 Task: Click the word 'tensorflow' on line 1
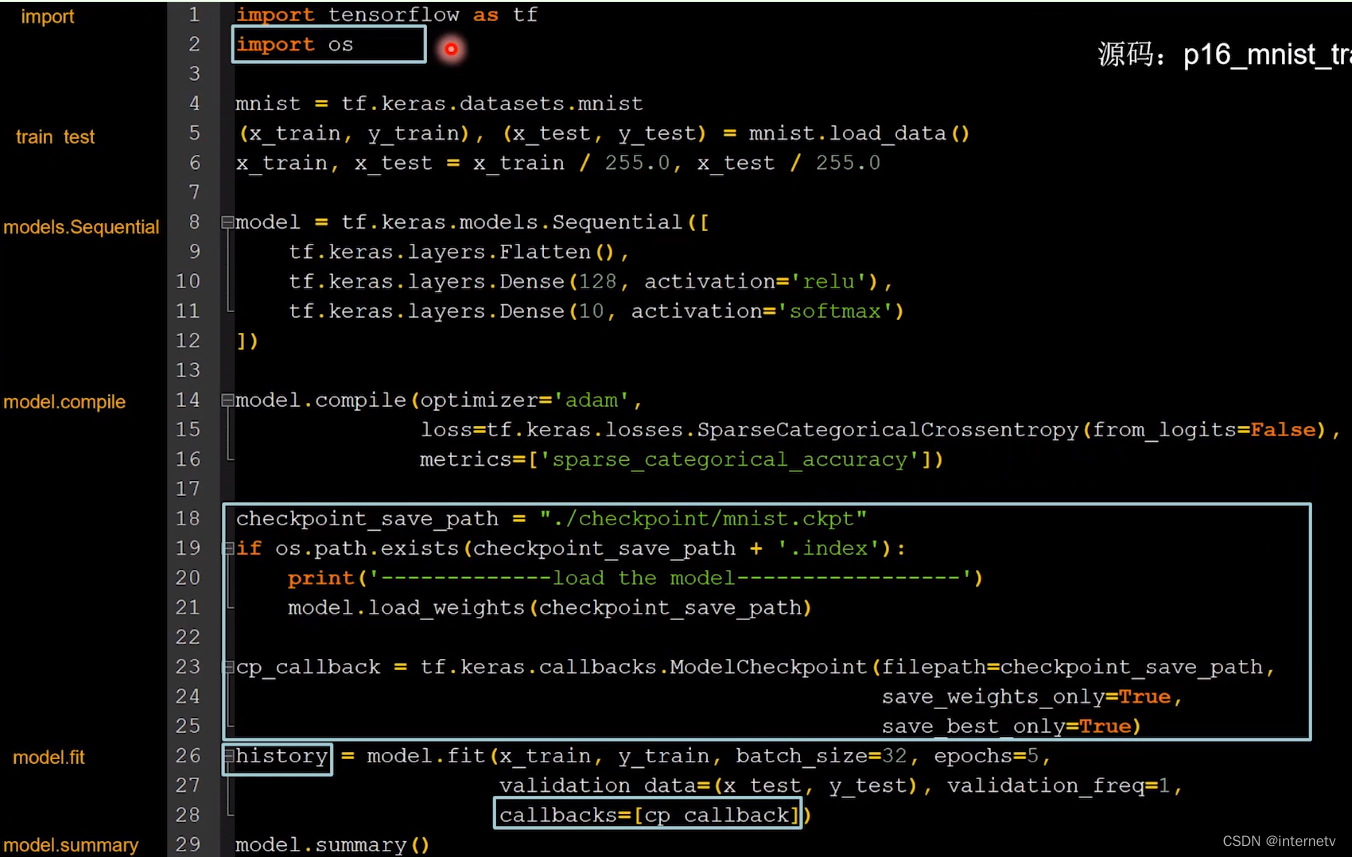[x=394, y=15]
